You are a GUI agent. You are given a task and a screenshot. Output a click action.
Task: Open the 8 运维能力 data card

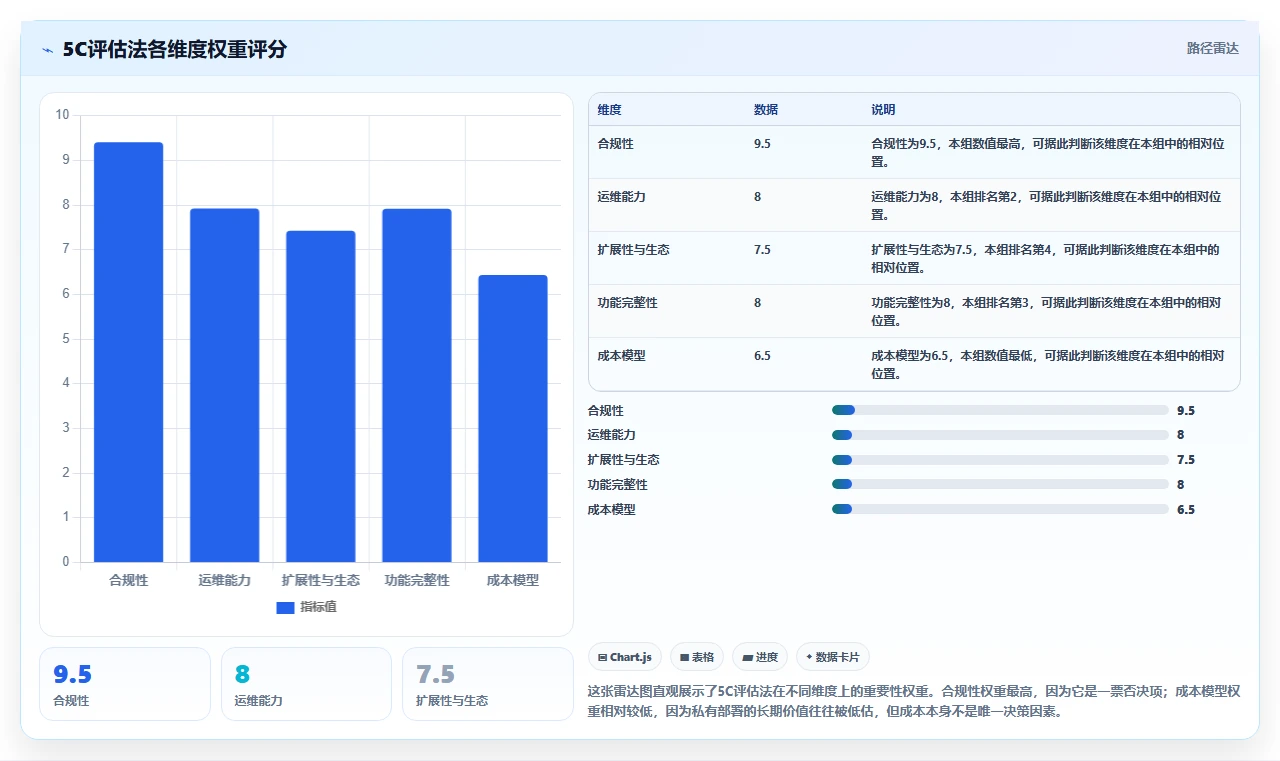[306, 684]
